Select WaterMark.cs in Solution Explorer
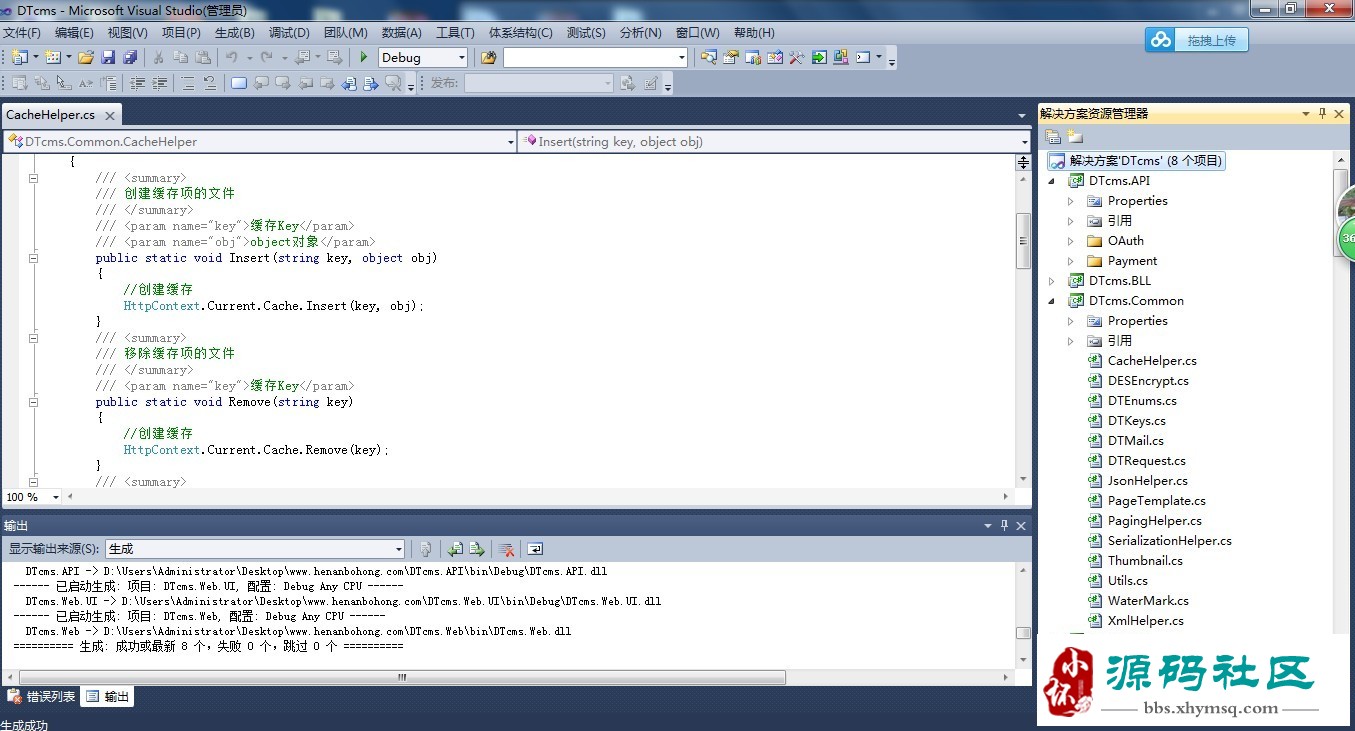This screenshot has height=731, width=1355. [x=1148, y=601]
